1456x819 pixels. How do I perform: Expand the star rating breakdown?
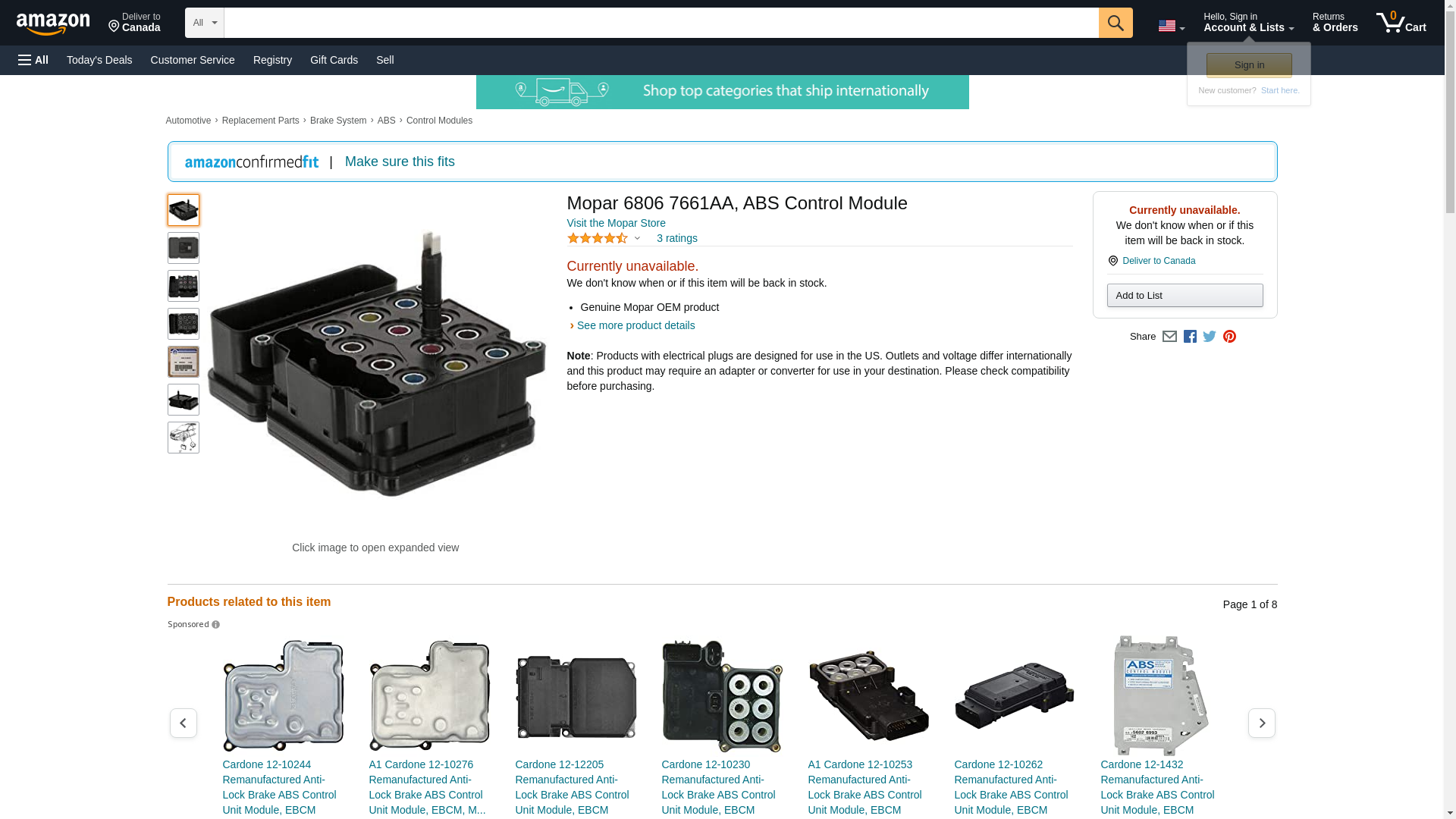coord(604,238)
